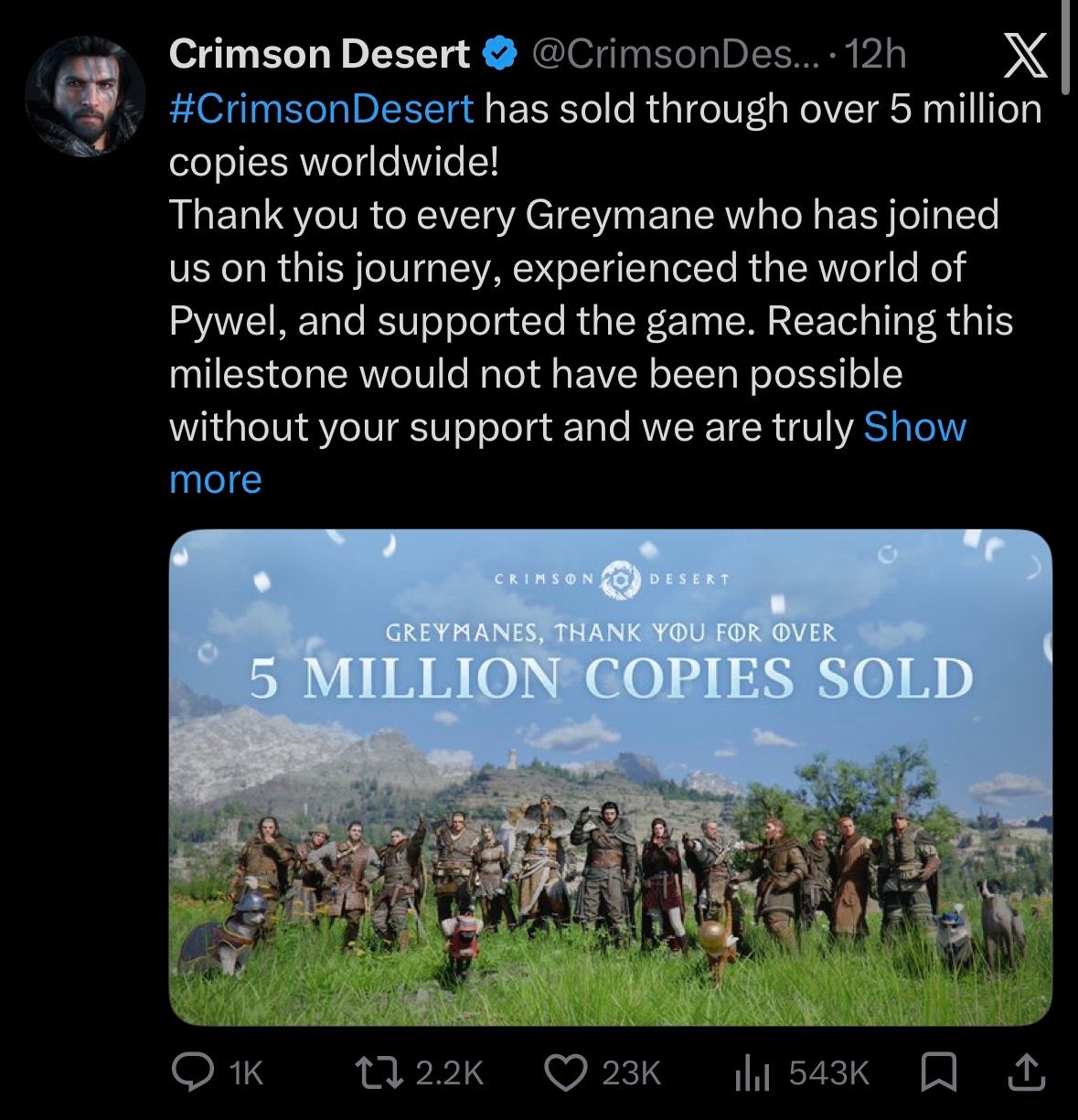Expand the tweet with Show more
The width and height of the screenshot is (1078, 1120).
[x=914, y=427]
